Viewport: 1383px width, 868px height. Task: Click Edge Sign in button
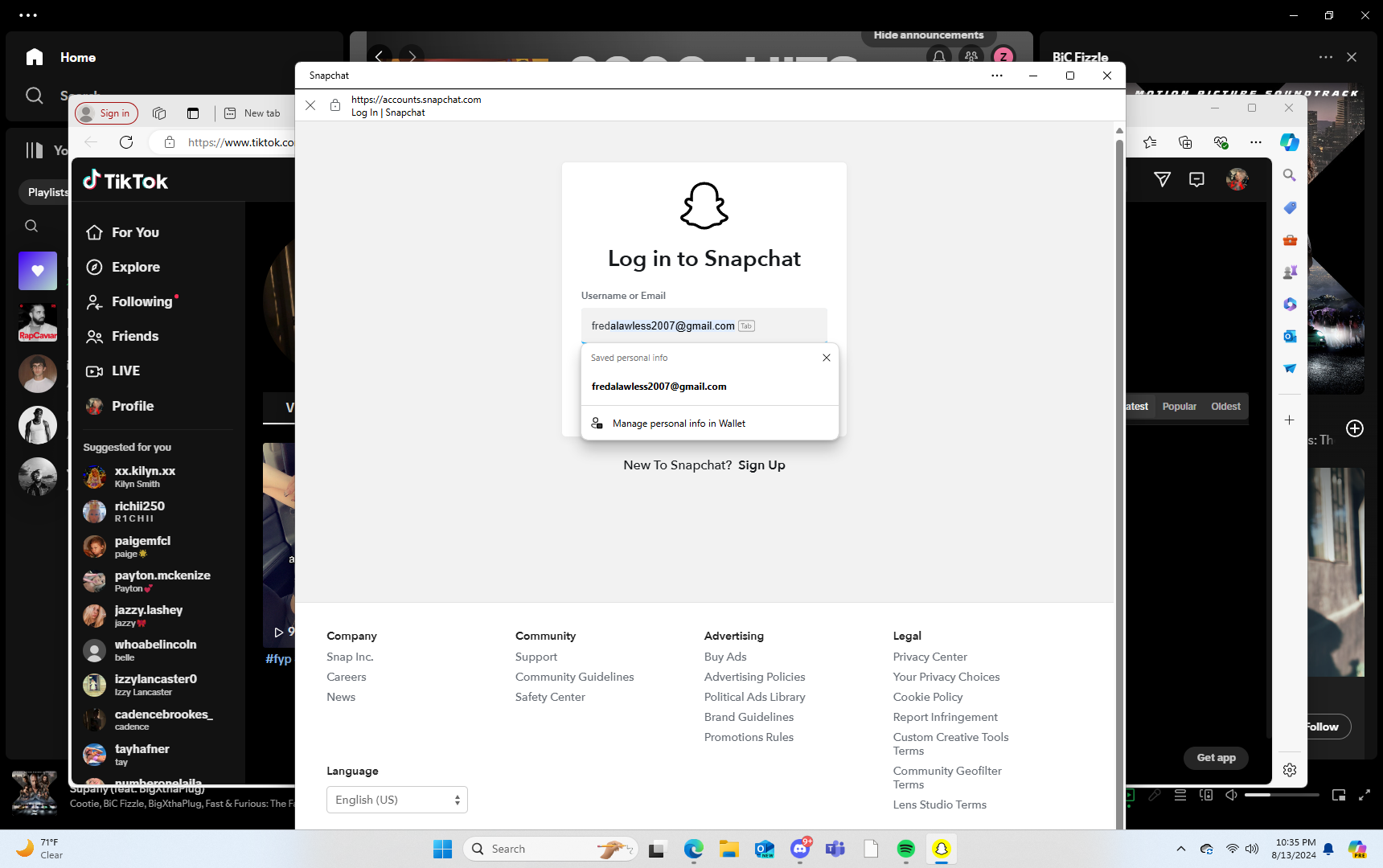[106, 113]
